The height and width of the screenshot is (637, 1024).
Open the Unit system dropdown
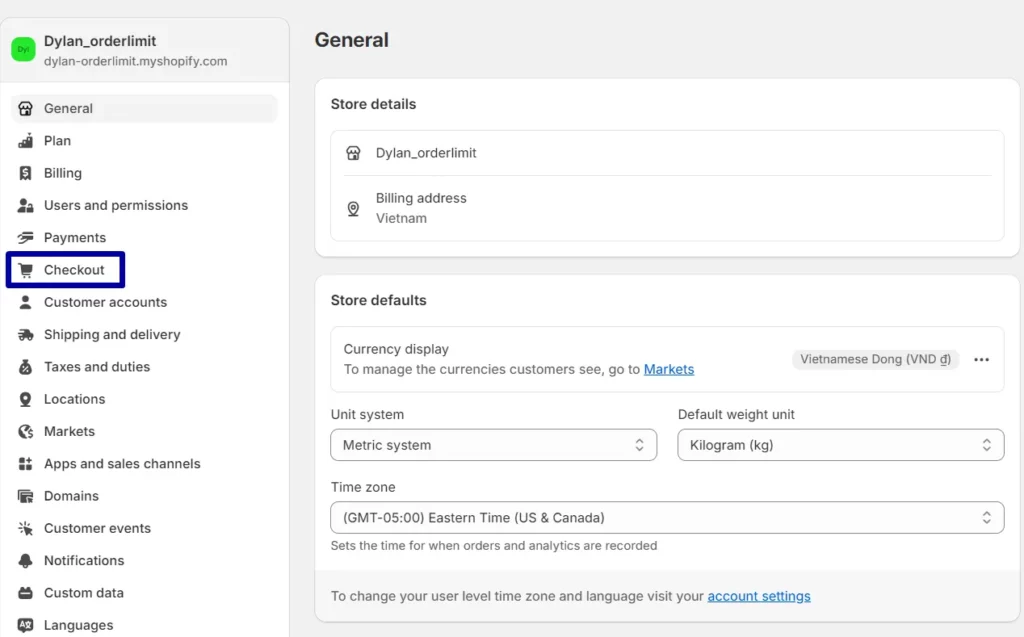(x=494, y=445)
